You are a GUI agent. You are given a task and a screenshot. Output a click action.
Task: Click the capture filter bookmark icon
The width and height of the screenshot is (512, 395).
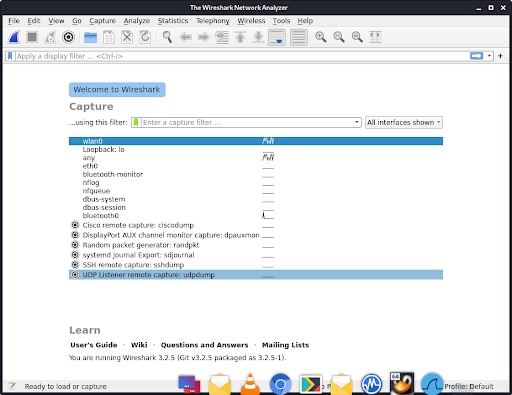136,122
